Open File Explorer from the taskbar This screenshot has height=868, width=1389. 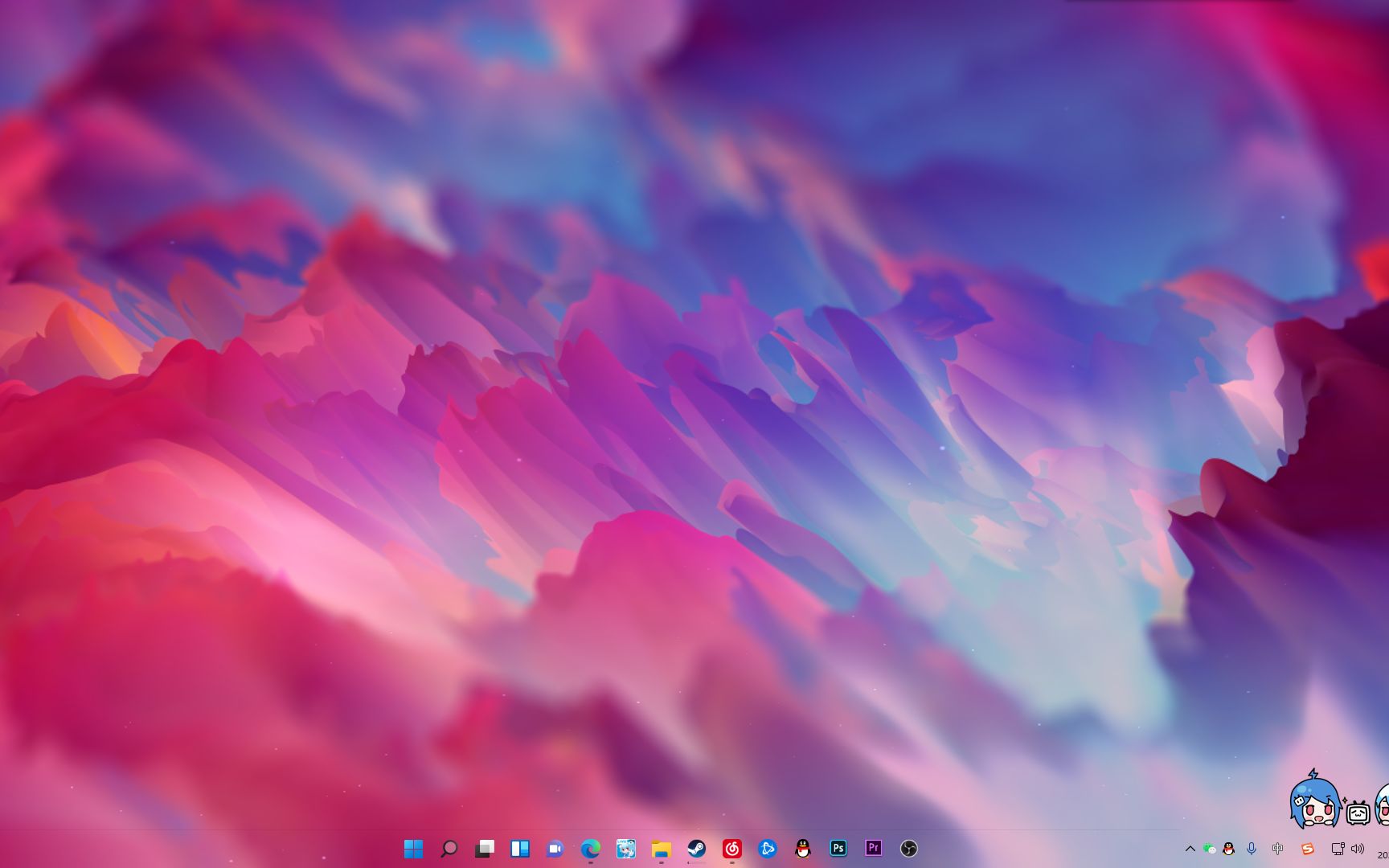coord(661,848)
